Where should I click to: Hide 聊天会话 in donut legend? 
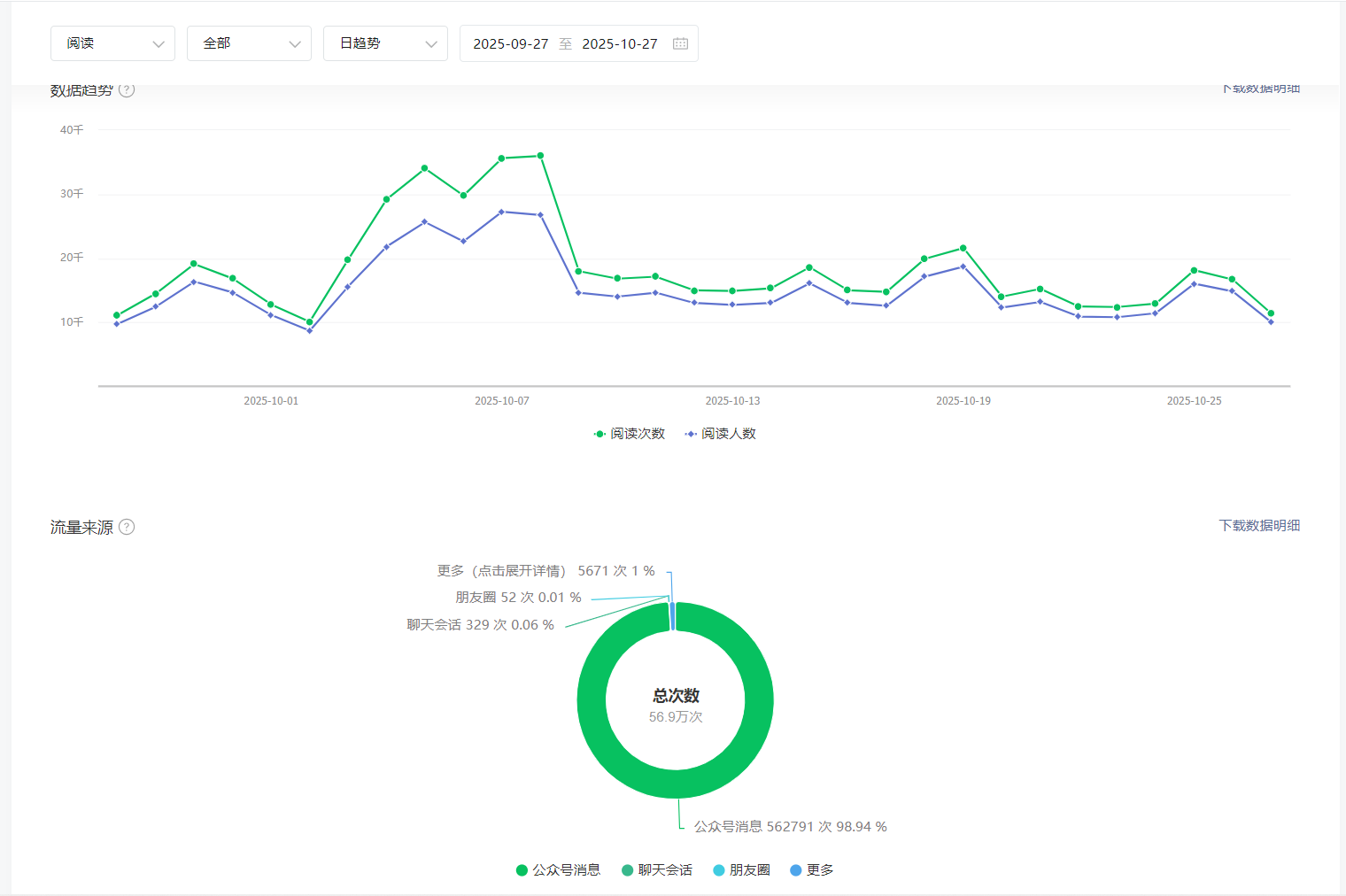tap(657, 869)
